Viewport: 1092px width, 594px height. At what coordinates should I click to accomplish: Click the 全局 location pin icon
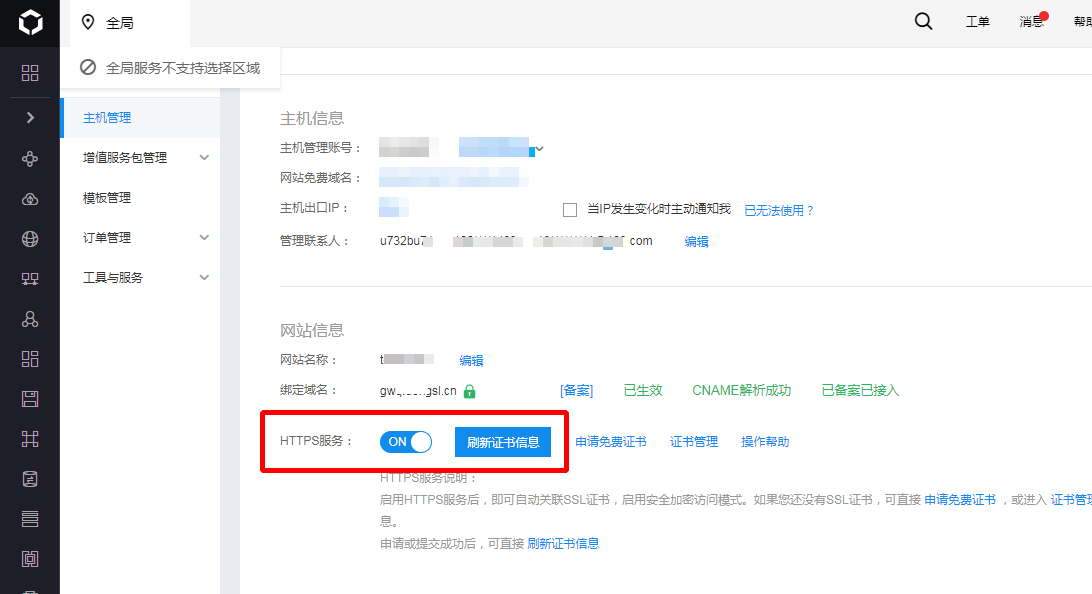(x=88, y=22)
